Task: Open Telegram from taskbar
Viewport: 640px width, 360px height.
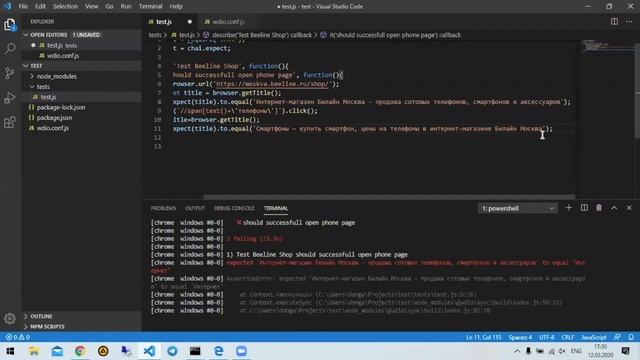Action: (x=172, y=351)
